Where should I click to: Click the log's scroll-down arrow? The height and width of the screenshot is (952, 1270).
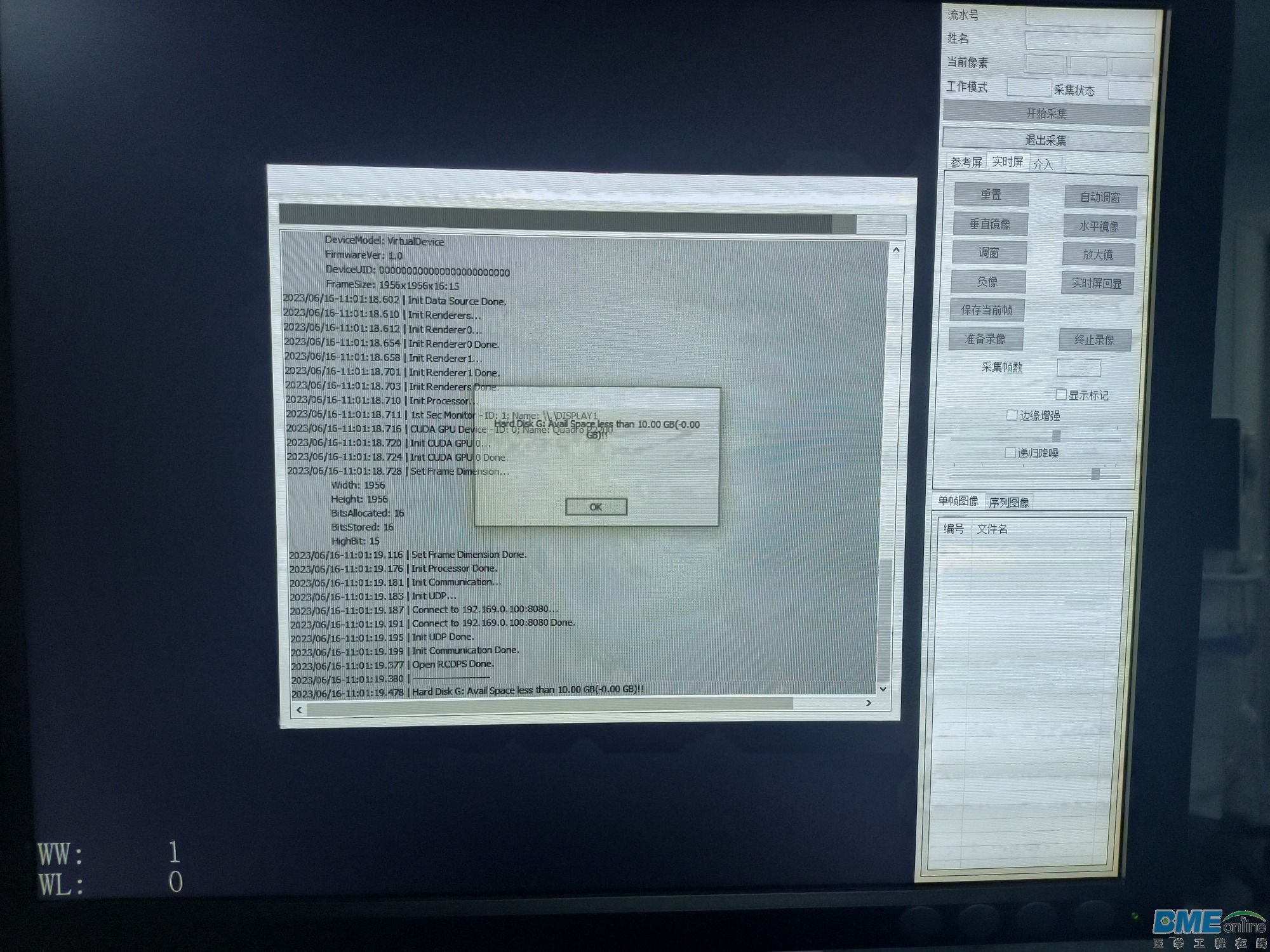(883, 689)
